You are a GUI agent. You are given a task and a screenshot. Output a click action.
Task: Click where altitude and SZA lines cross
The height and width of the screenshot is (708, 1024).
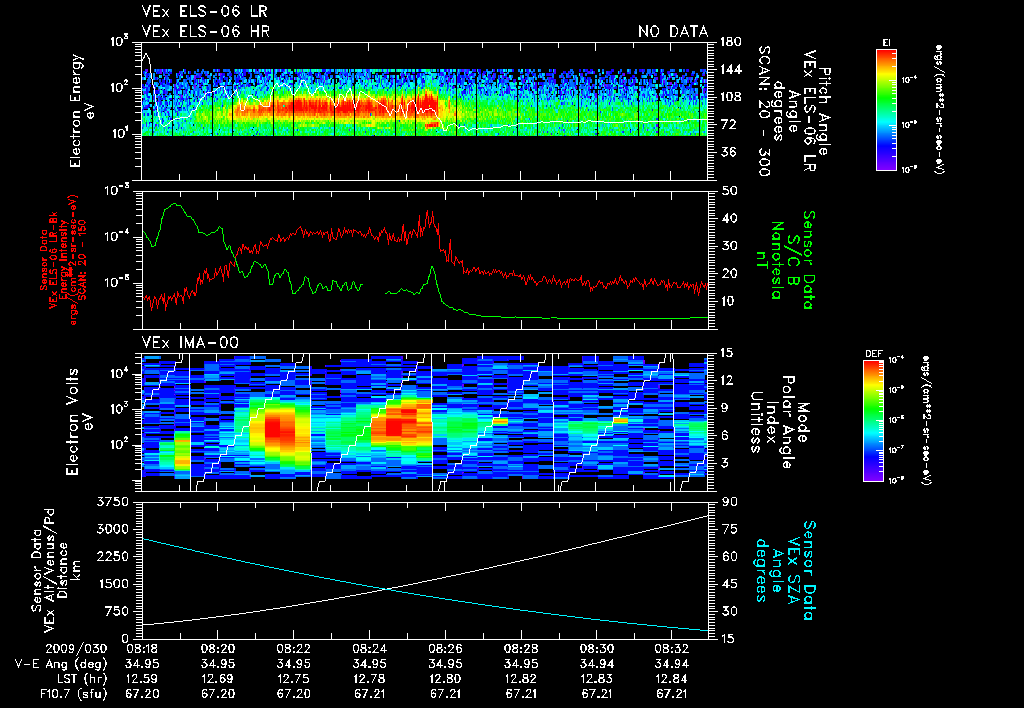(388, 589)
